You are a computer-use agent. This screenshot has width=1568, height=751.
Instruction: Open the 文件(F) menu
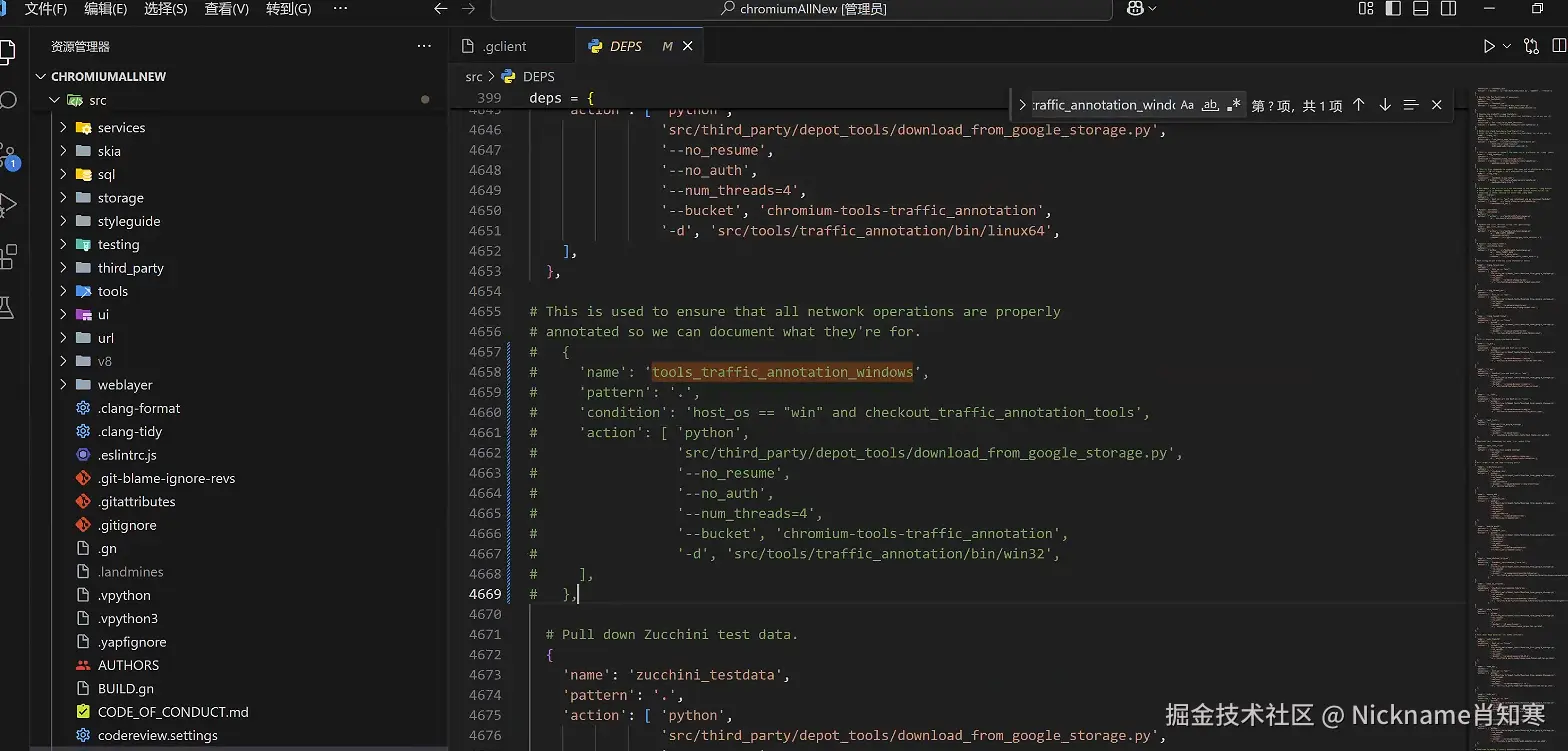(45, 9)
